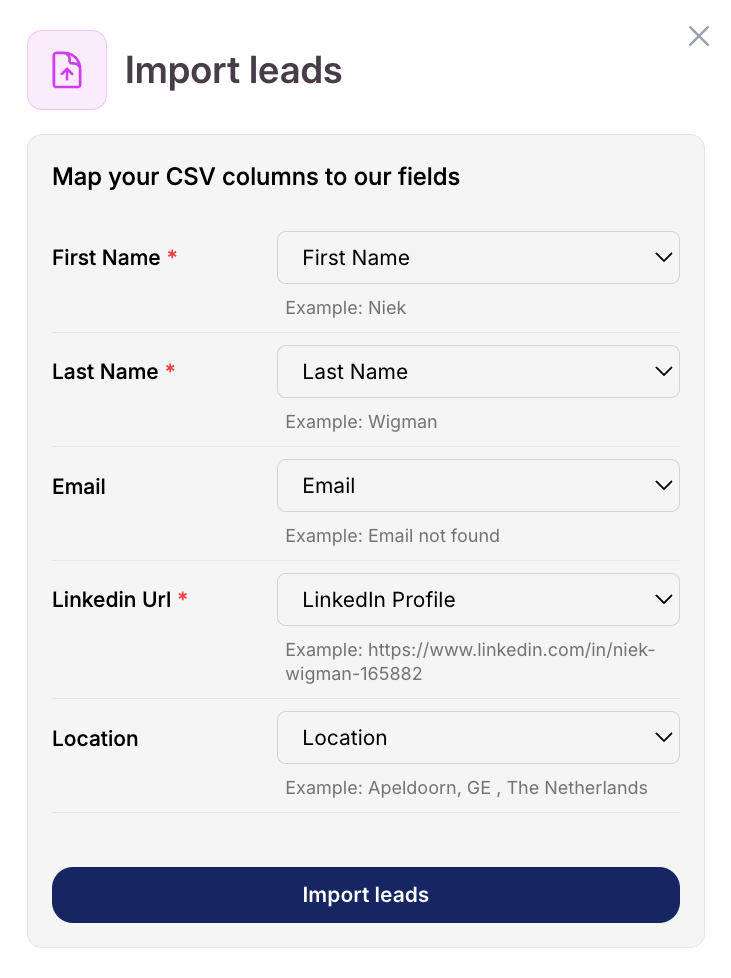This screenshot has height=978, width=731.
Task: Select the Email field label
Action: tap(79, 487)
